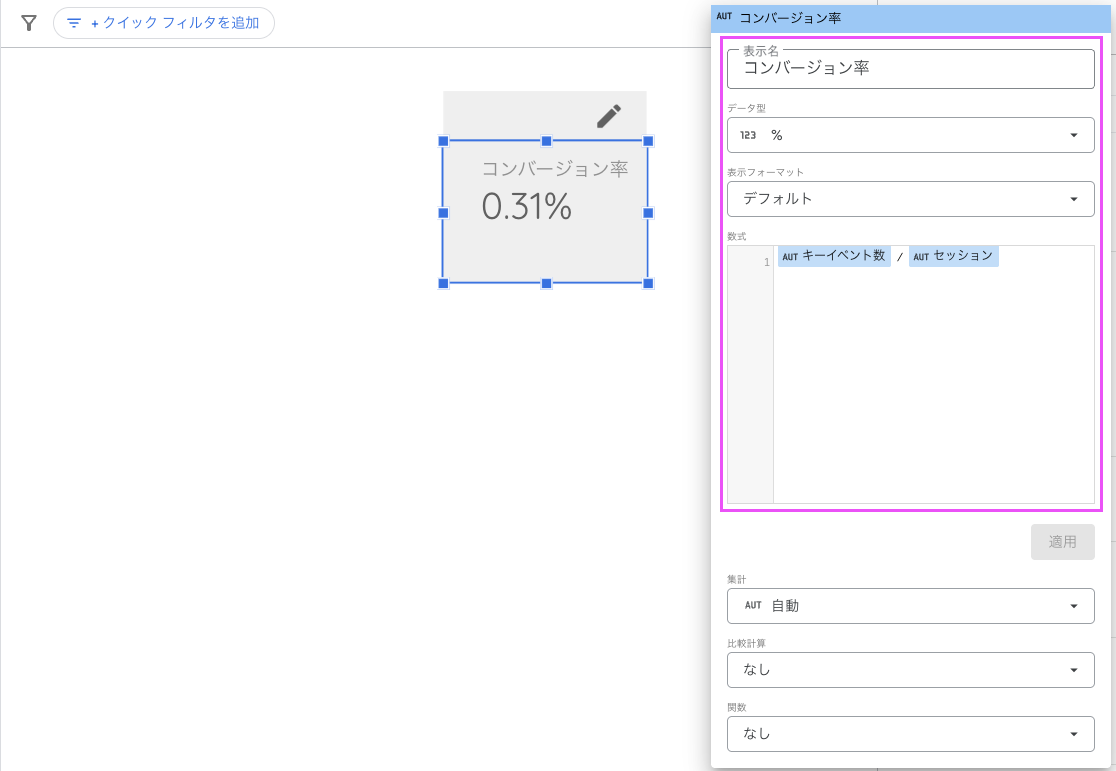
Task: Click the AUT icon in panel header
Action: [725, 16]
